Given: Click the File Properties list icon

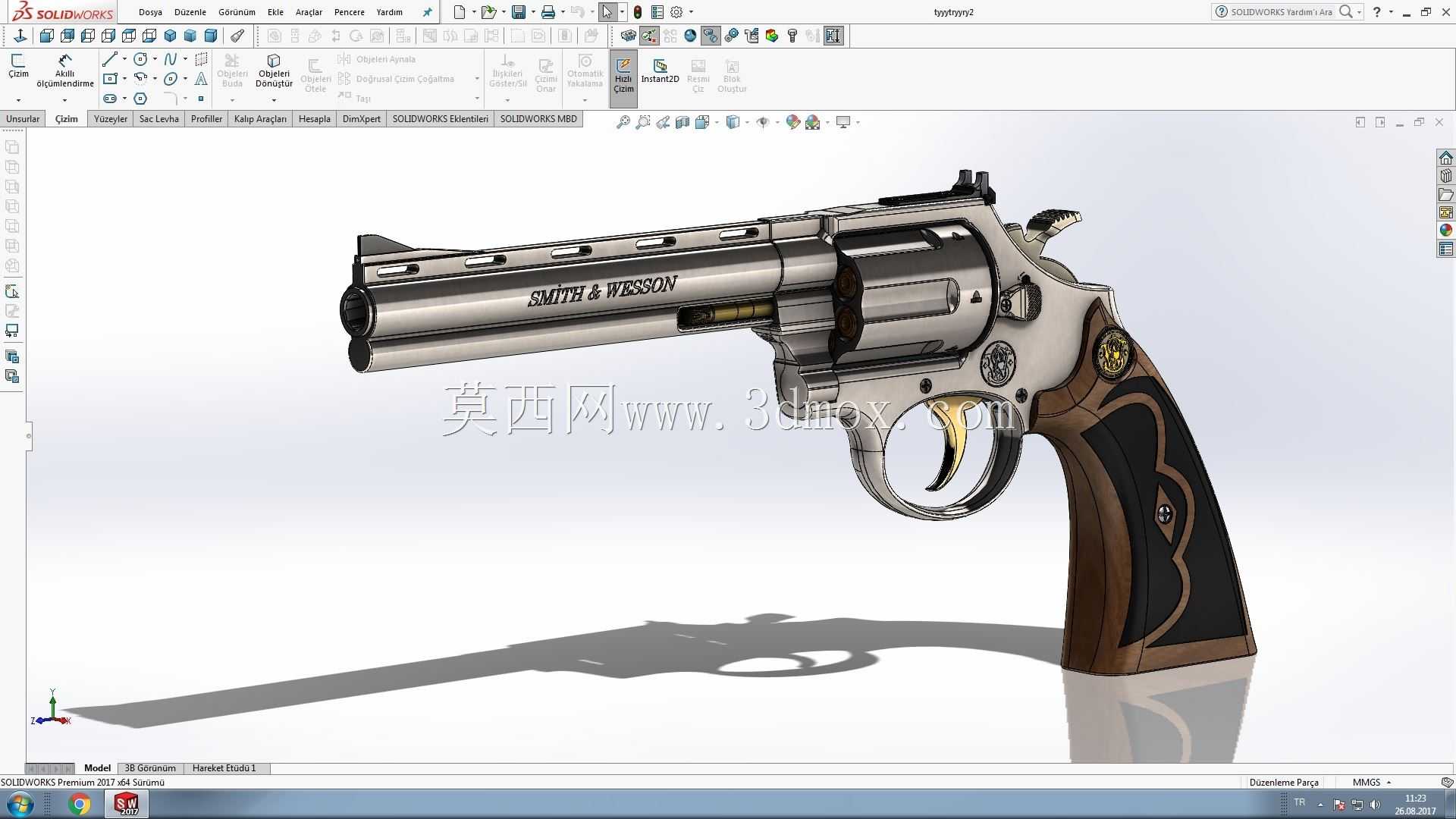Looking at the screenshot, I should tap(657, 12).
